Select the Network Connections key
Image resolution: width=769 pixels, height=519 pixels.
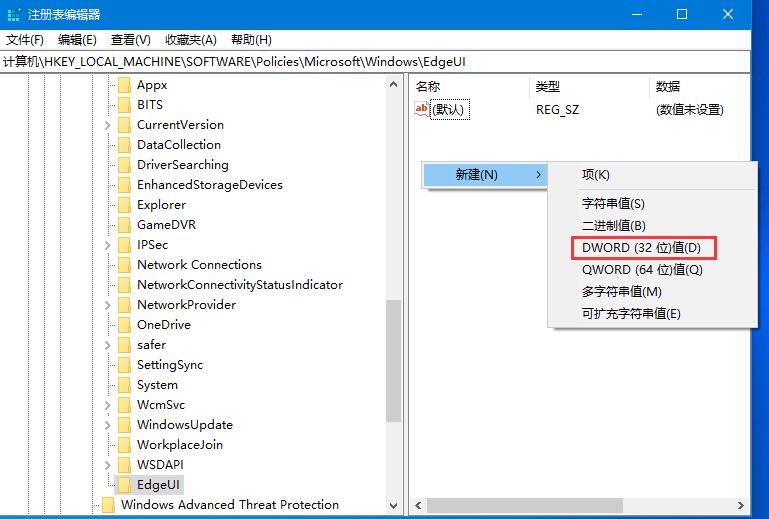click(199, 265)
